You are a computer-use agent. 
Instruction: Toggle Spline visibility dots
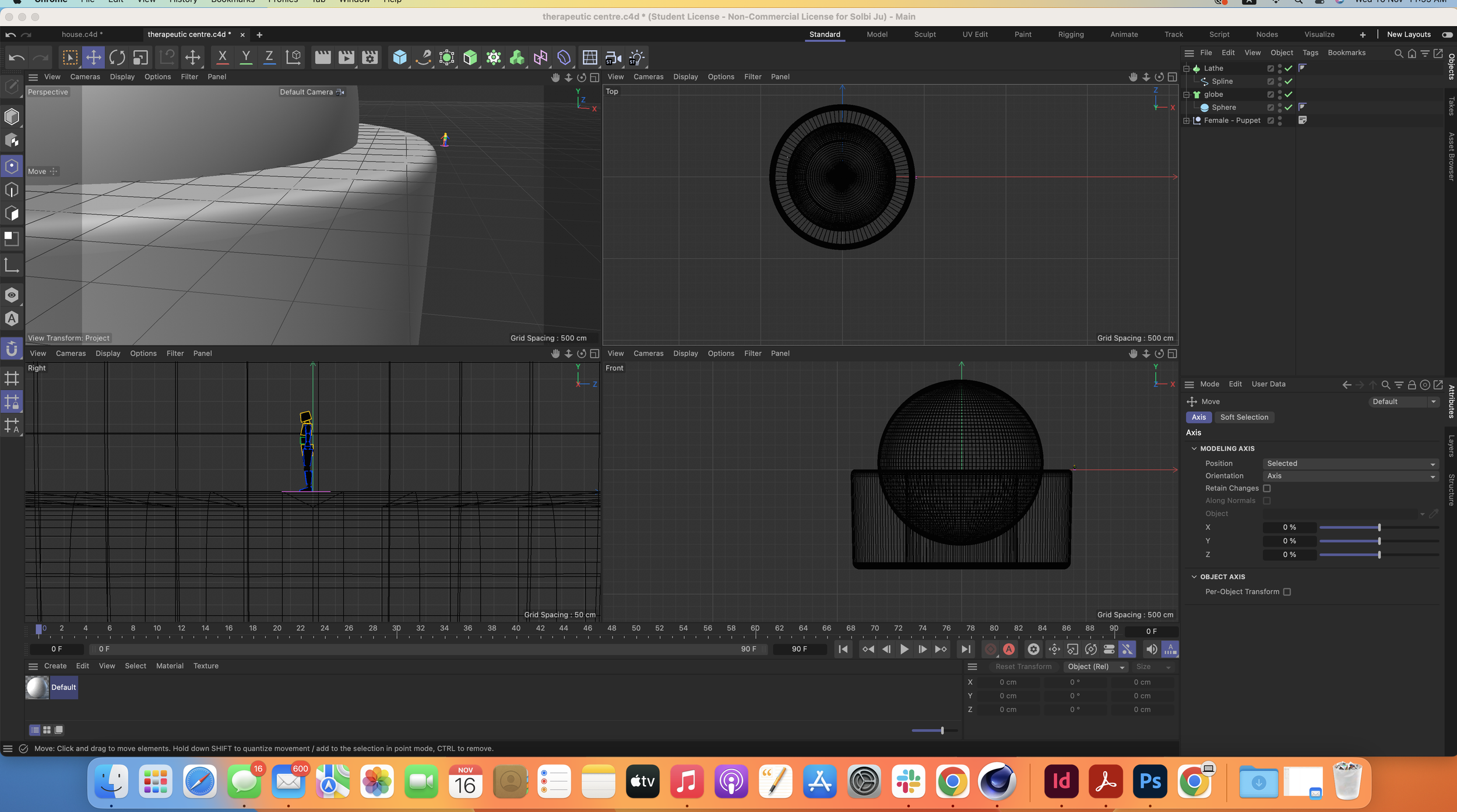coord(1280,81)
